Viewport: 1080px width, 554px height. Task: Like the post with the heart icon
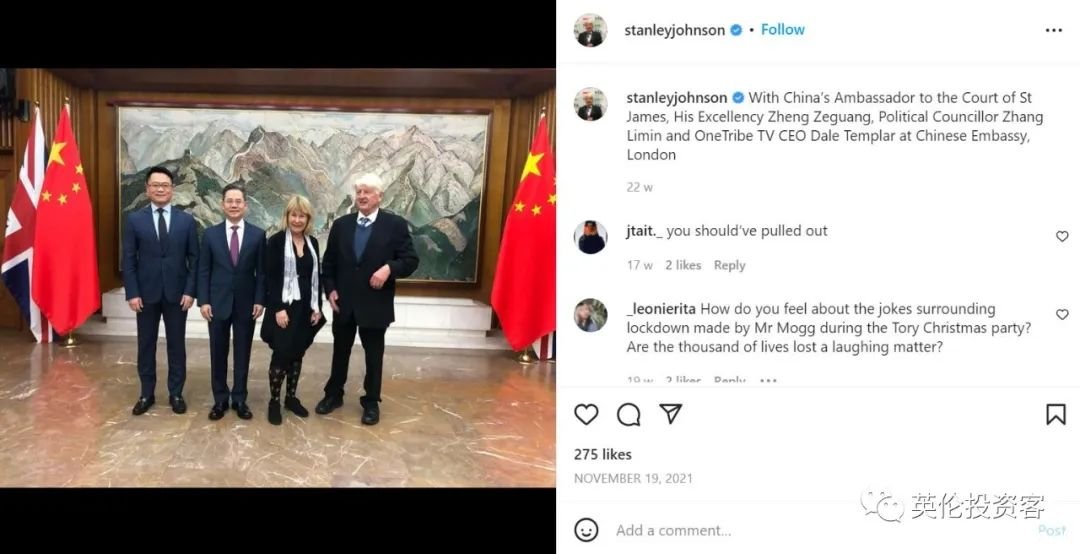586,414
